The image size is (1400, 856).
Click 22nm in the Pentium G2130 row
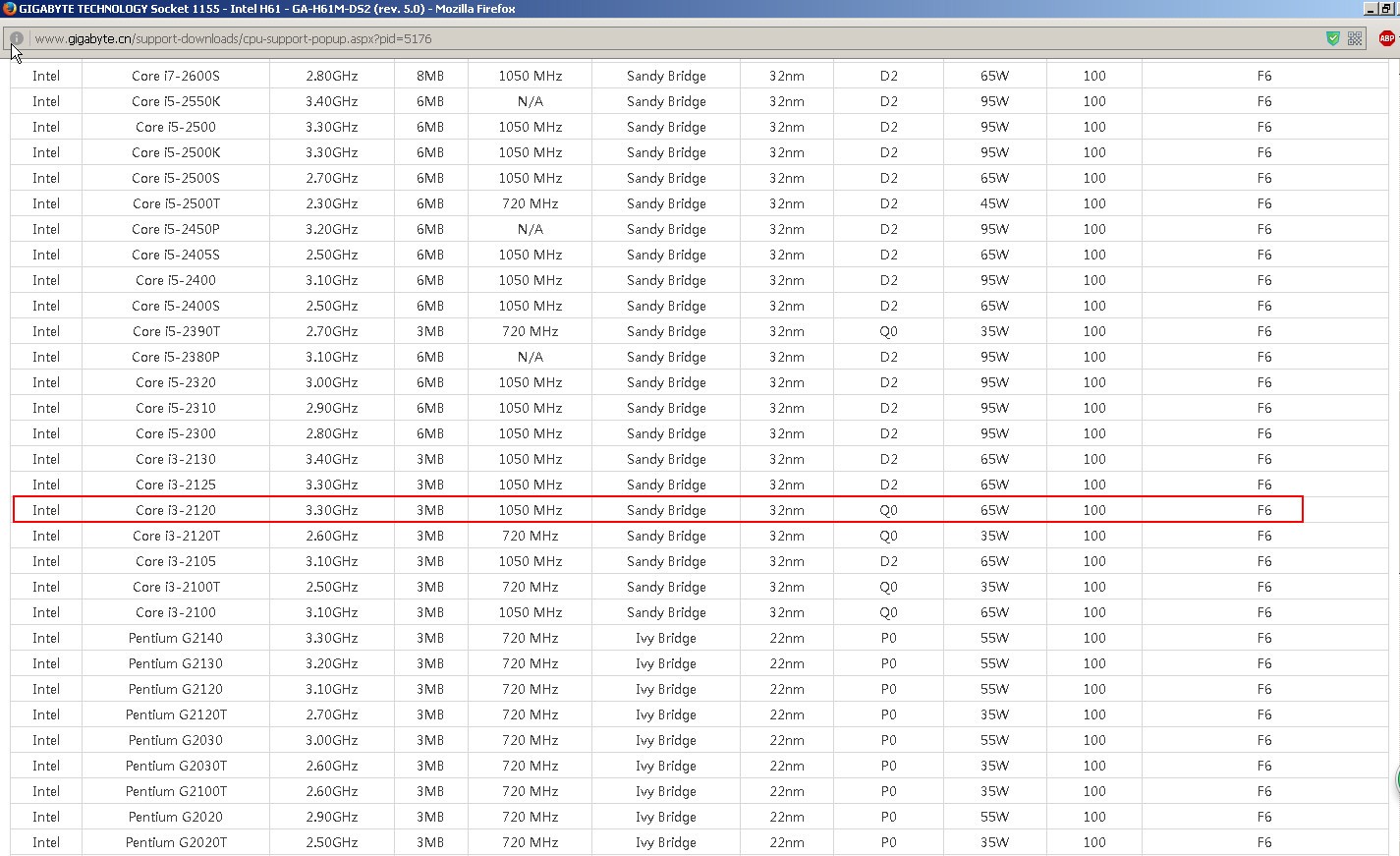point(787,663)
